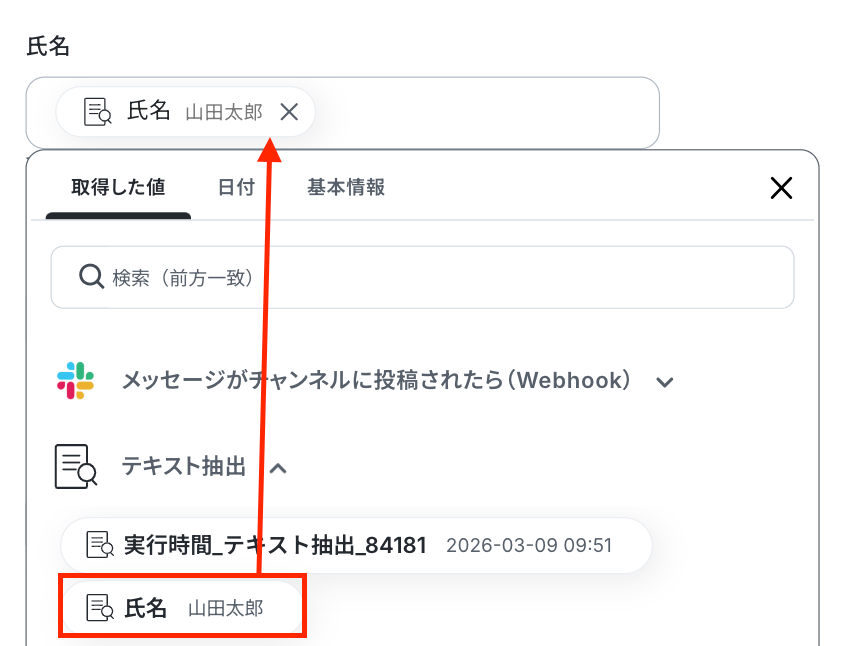This screenshot has height=646, width=852.
Task: Click the 2026-03-09 09:51 timestamp text
Action: pos(529,545)
